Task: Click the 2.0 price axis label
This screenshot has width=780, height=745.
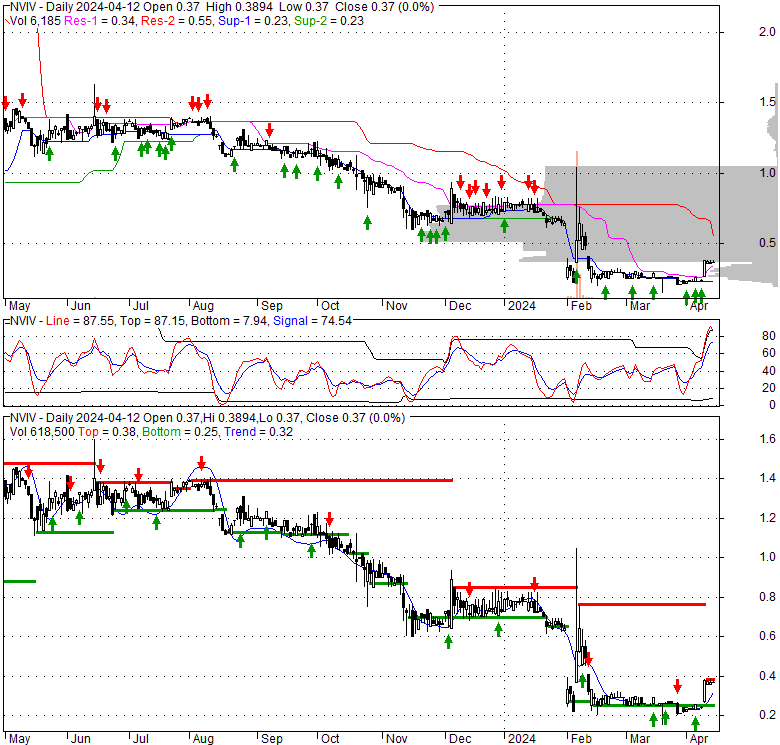Action: click(x=767, y=32)
